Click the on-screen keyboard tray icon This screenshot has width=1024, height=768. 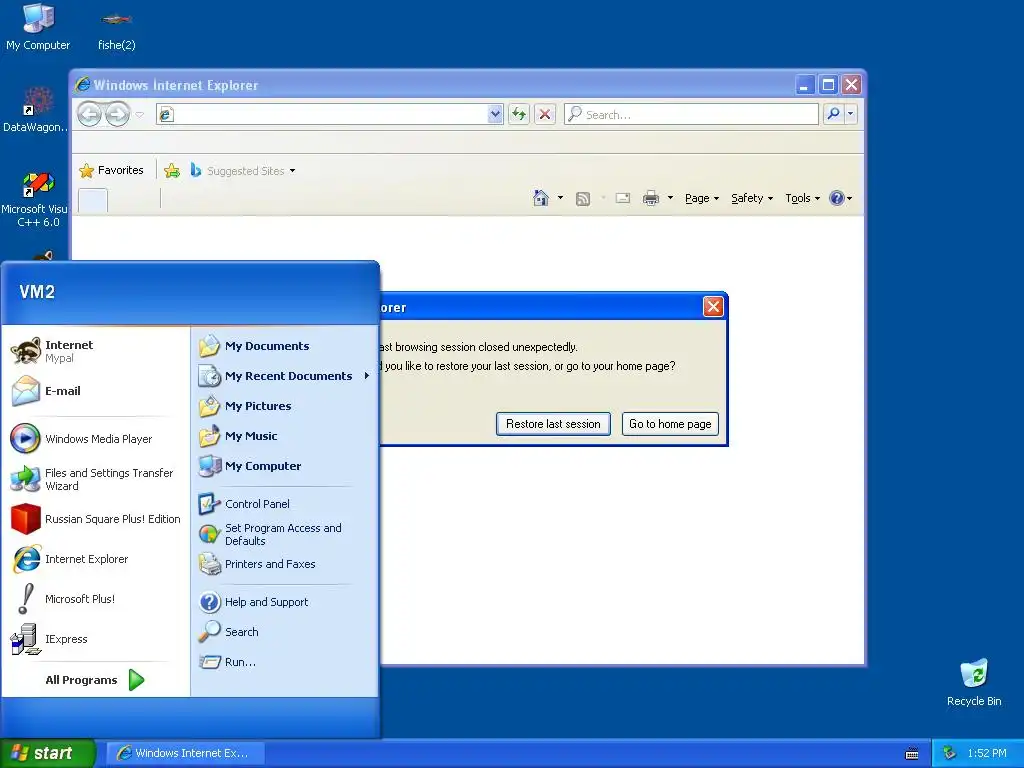coord(912,754)
